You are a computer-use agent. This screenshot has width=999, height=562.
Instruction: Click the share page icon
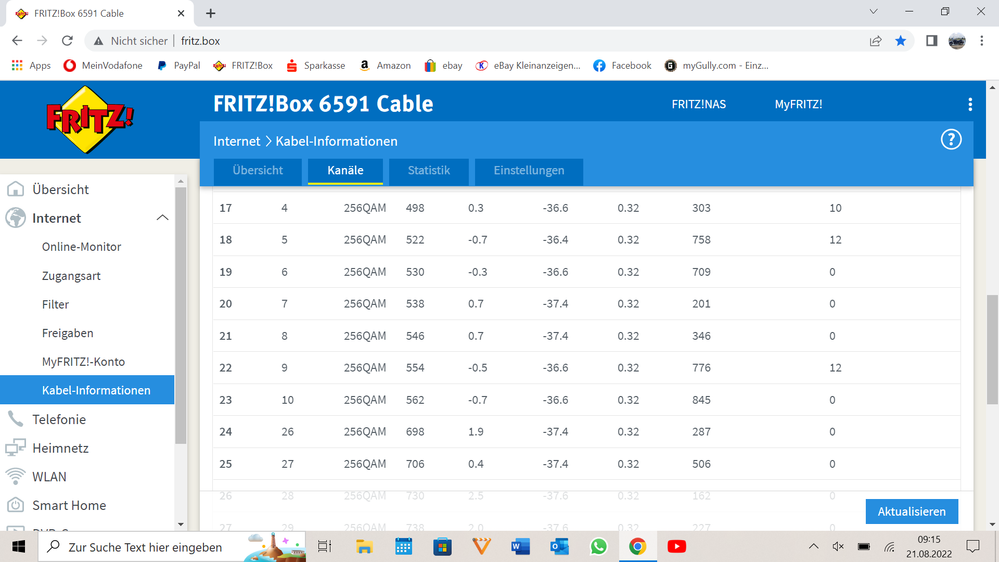click(875, 41)
